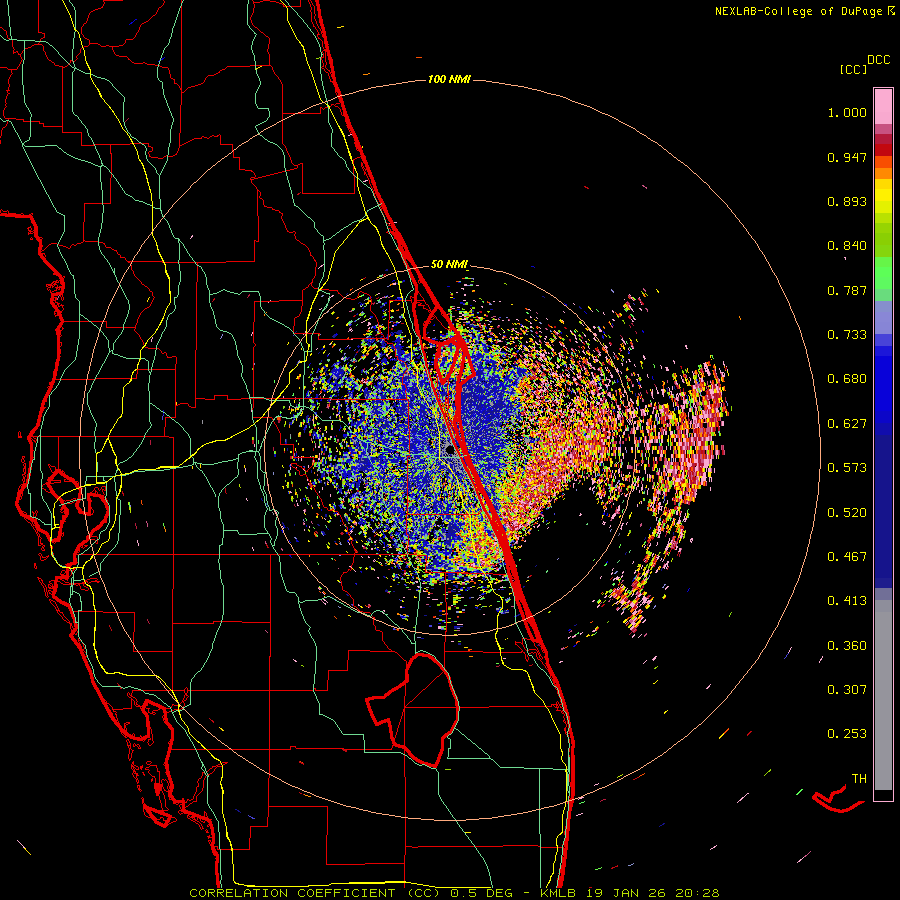Click the Lake Okeechobee red outline
900x900 pixels.
point(413,709)
